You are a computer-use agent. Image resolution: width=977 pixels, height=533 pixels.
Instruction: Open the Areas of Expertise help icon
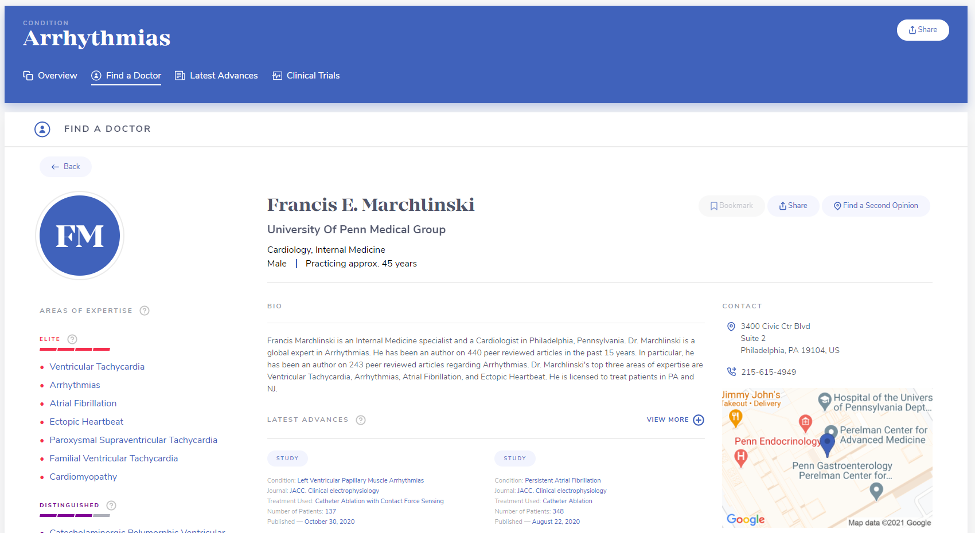145,310
